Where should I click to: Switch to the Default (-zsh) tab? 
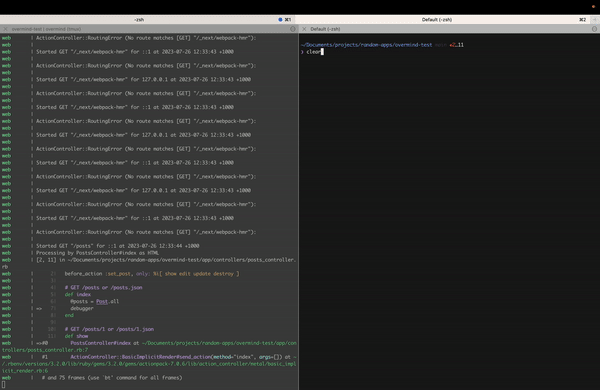tap(436, 20)
